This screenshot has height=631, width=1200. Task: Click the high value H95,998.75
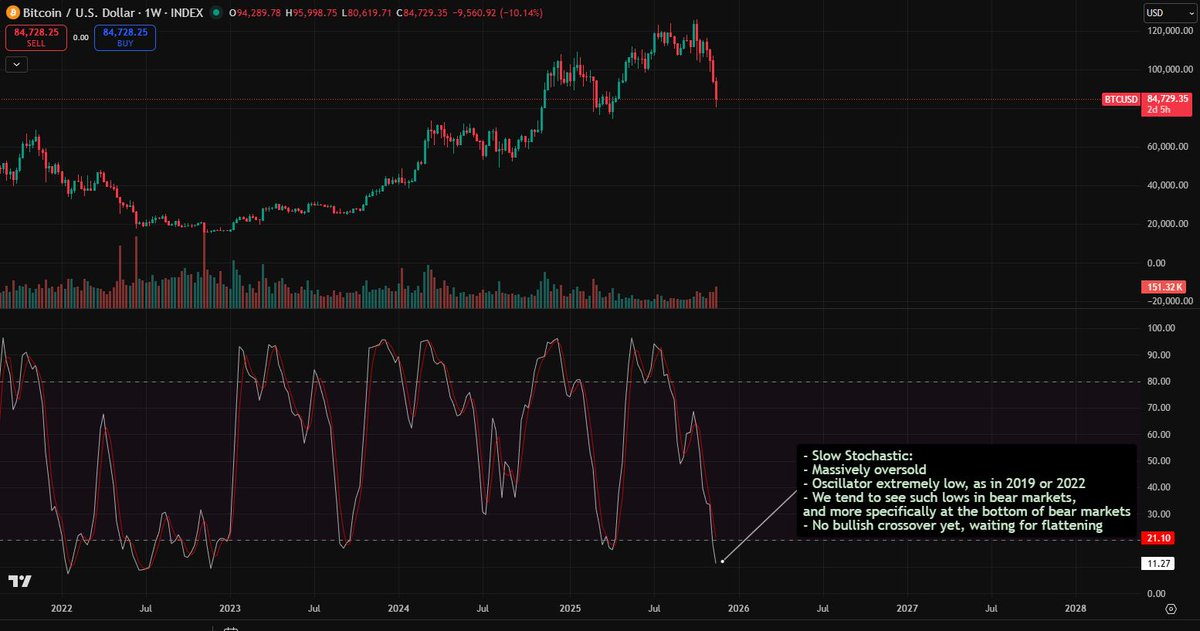click(x=313, y=12)
